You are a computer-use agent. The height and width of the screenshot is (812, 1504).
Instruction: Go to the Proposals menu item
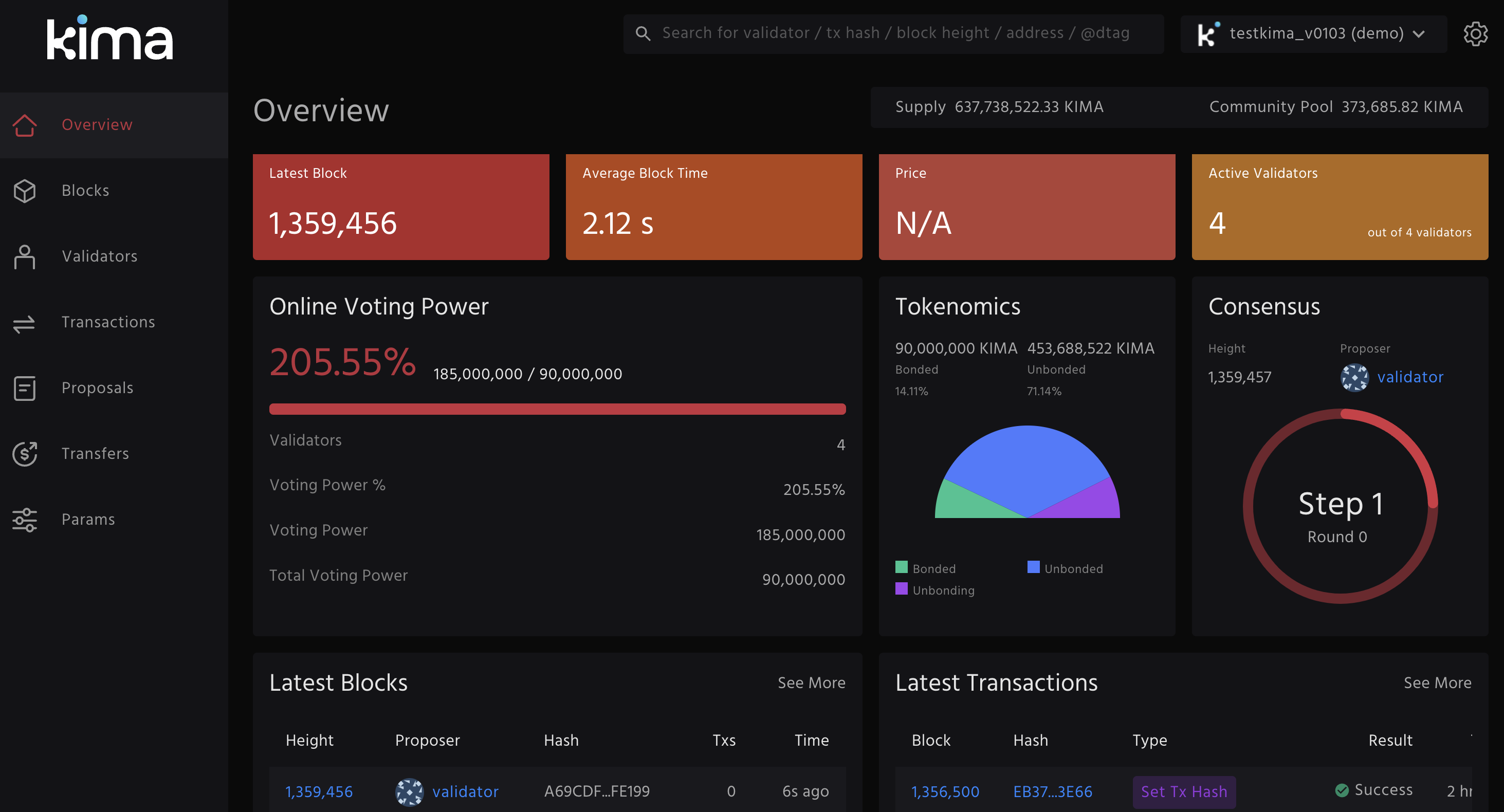(98, 388)
